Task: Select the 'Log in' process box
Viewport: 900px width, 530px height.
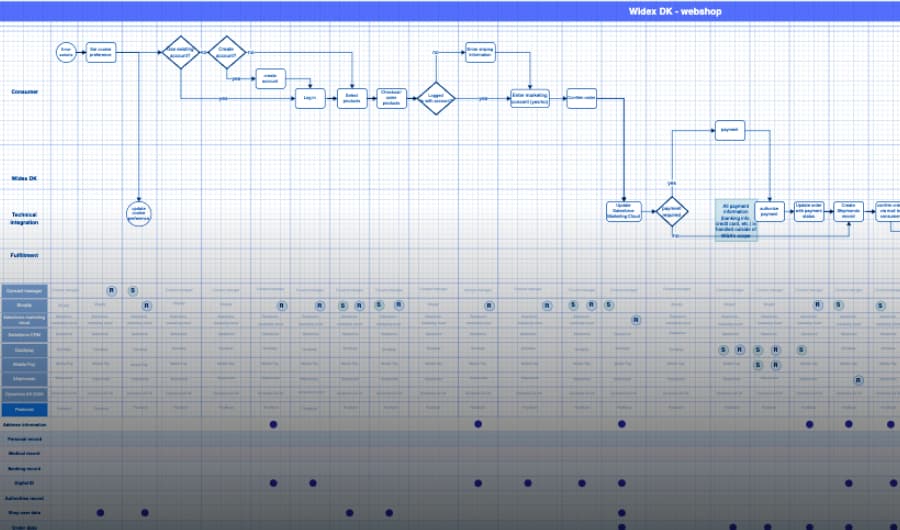Action: coord(310,98)
